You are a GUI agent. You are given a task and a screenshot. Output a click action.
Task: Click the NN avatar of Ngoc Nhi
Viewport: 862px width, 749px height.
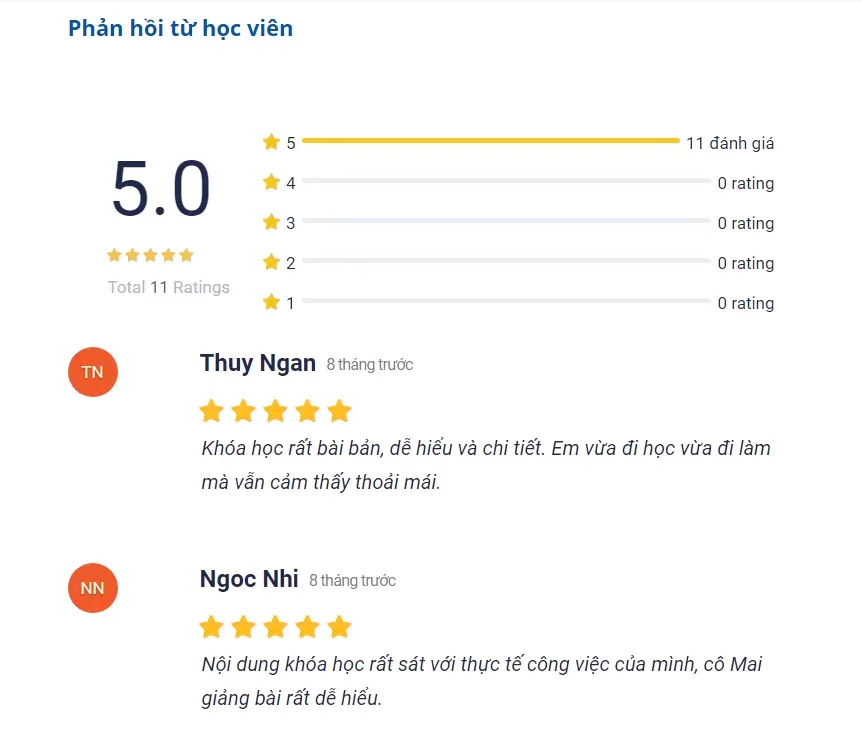coord(92,588)
